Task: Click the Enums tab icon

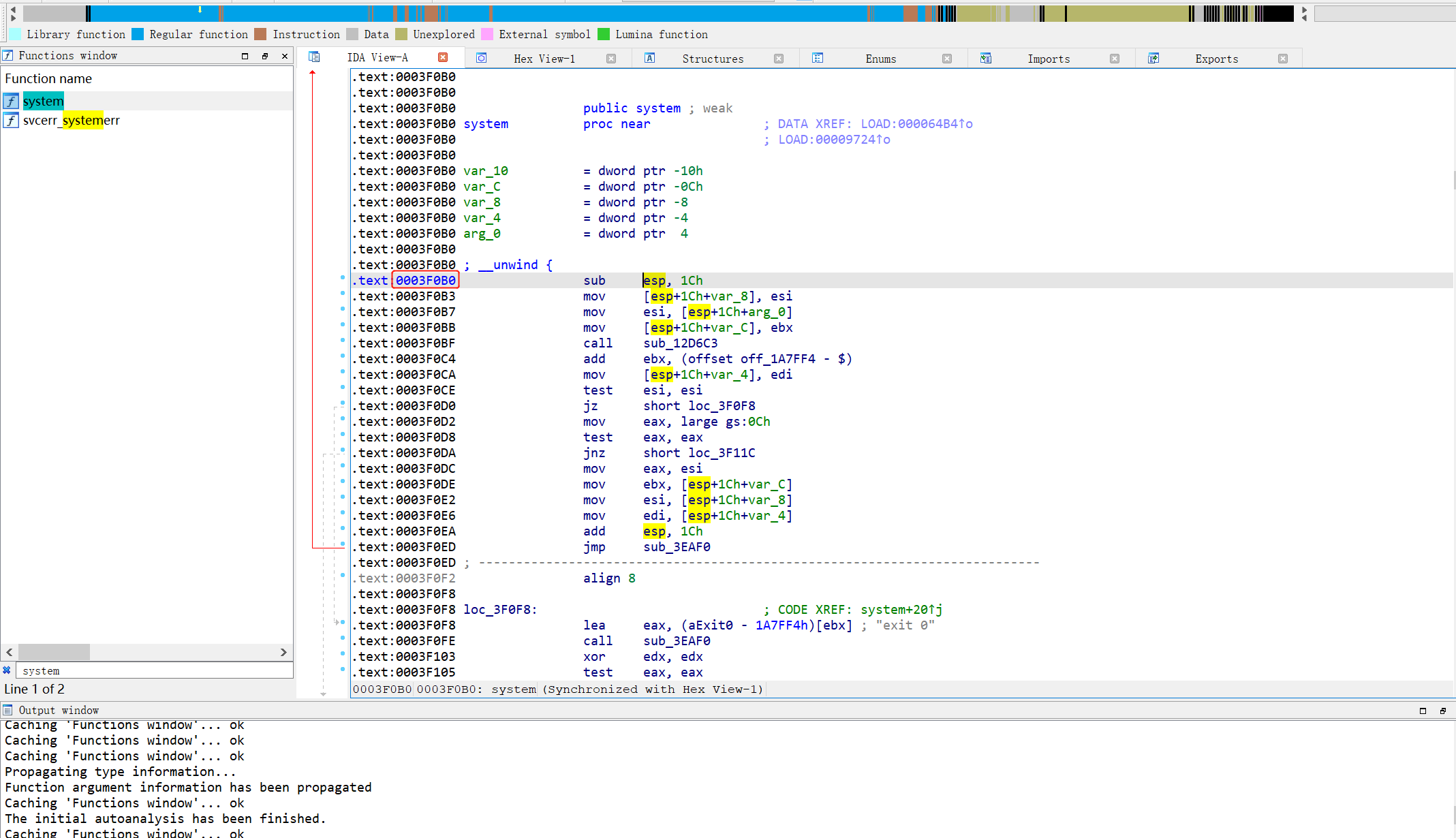Action: 818,59
